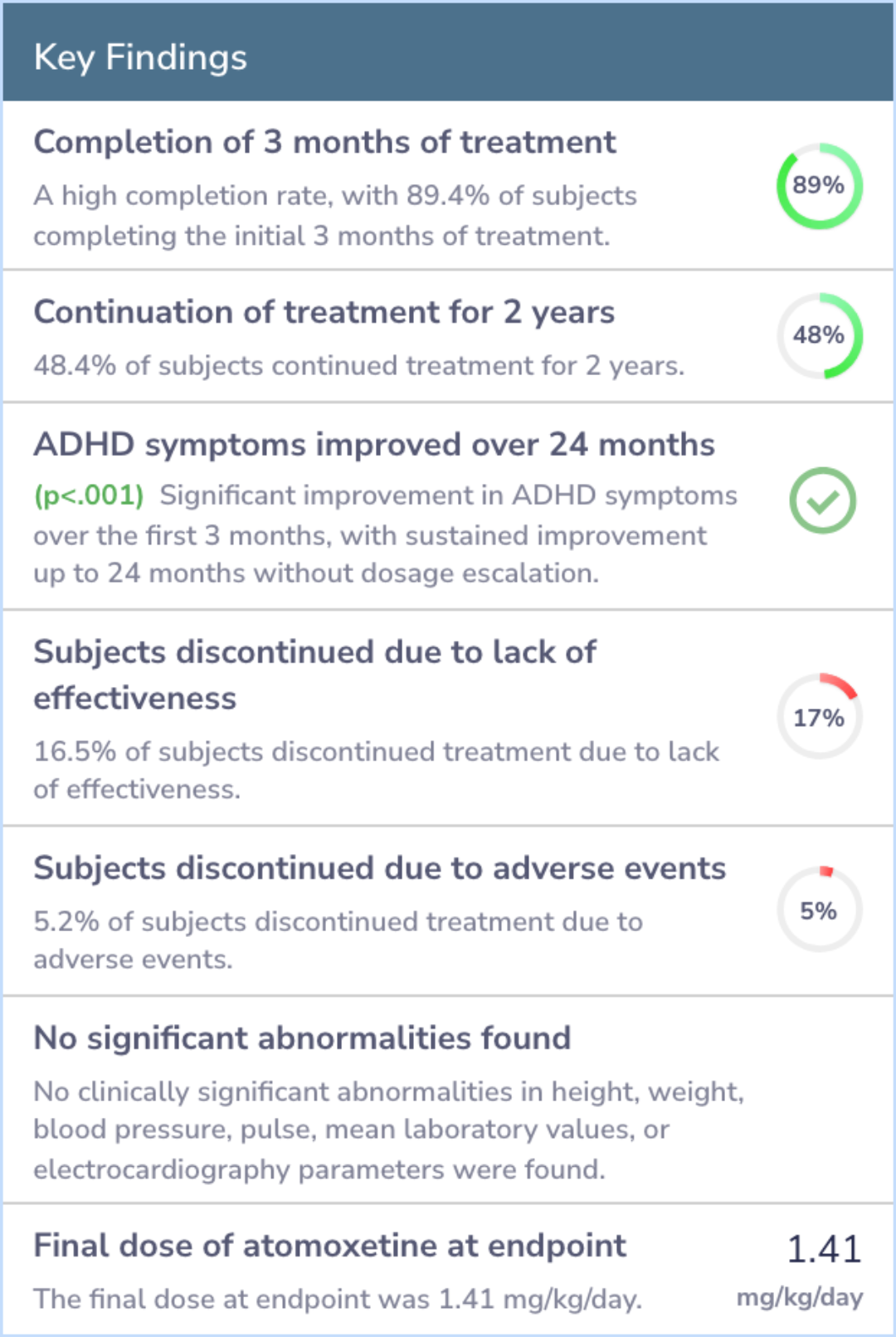Viewport: 896px width, 1337px height.
Task: Click the green (p<.001) significance label
Action: (89, 495)
